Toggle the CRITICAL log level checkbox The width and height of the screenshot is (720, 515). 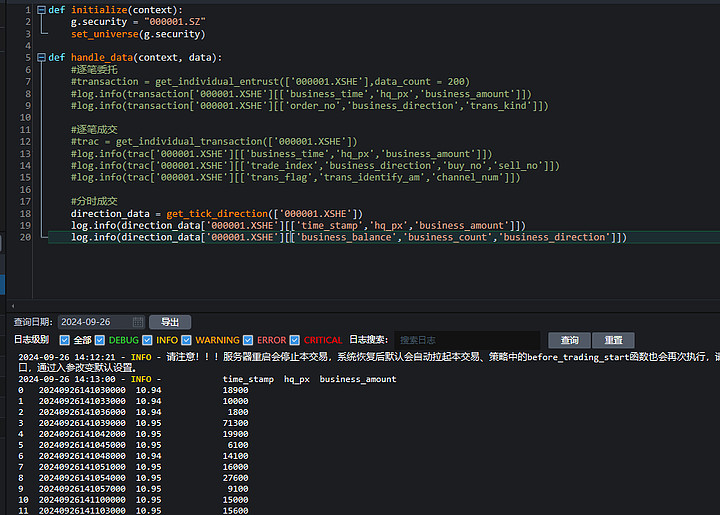point(294,341)
